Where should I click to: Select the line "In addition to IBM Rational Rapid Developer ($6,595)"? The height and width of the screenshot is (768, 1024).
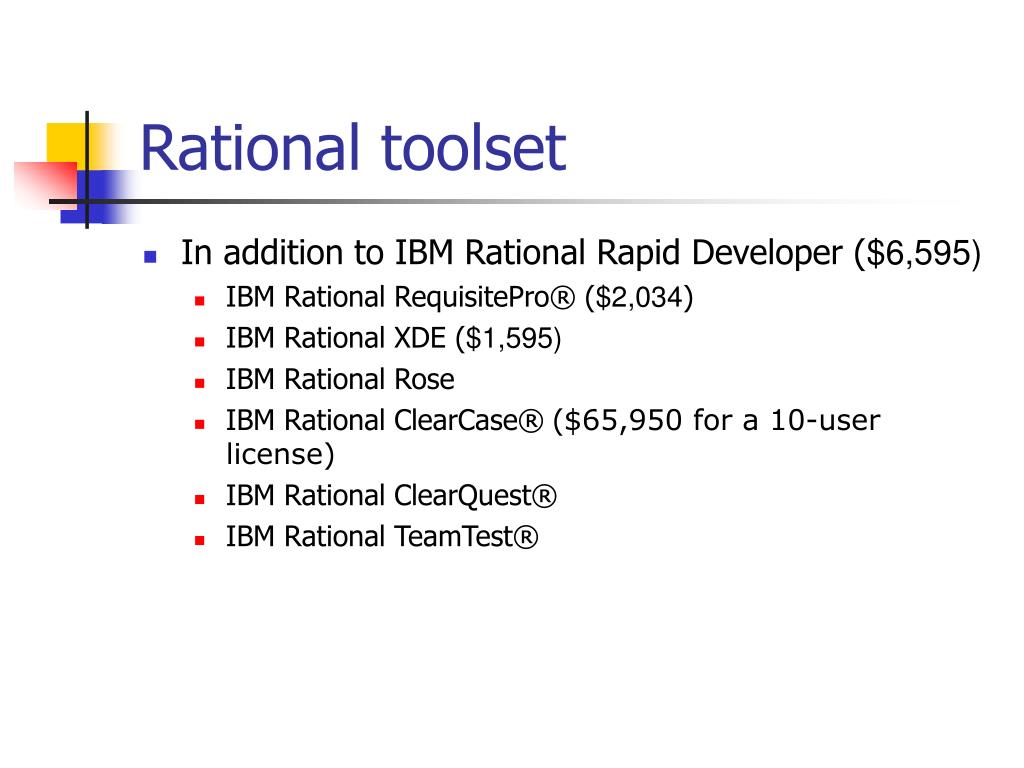point(581,253)
